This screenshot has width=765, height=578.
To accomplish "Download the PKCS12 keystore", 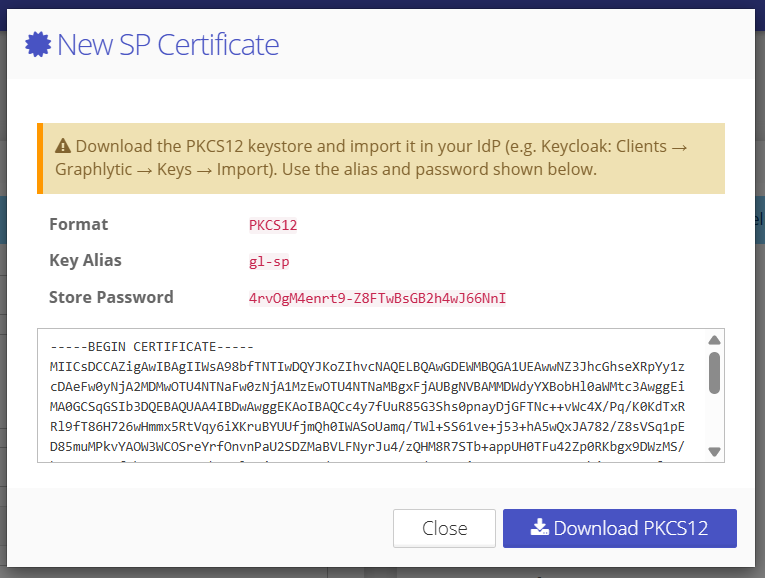I will coord(620,528).
